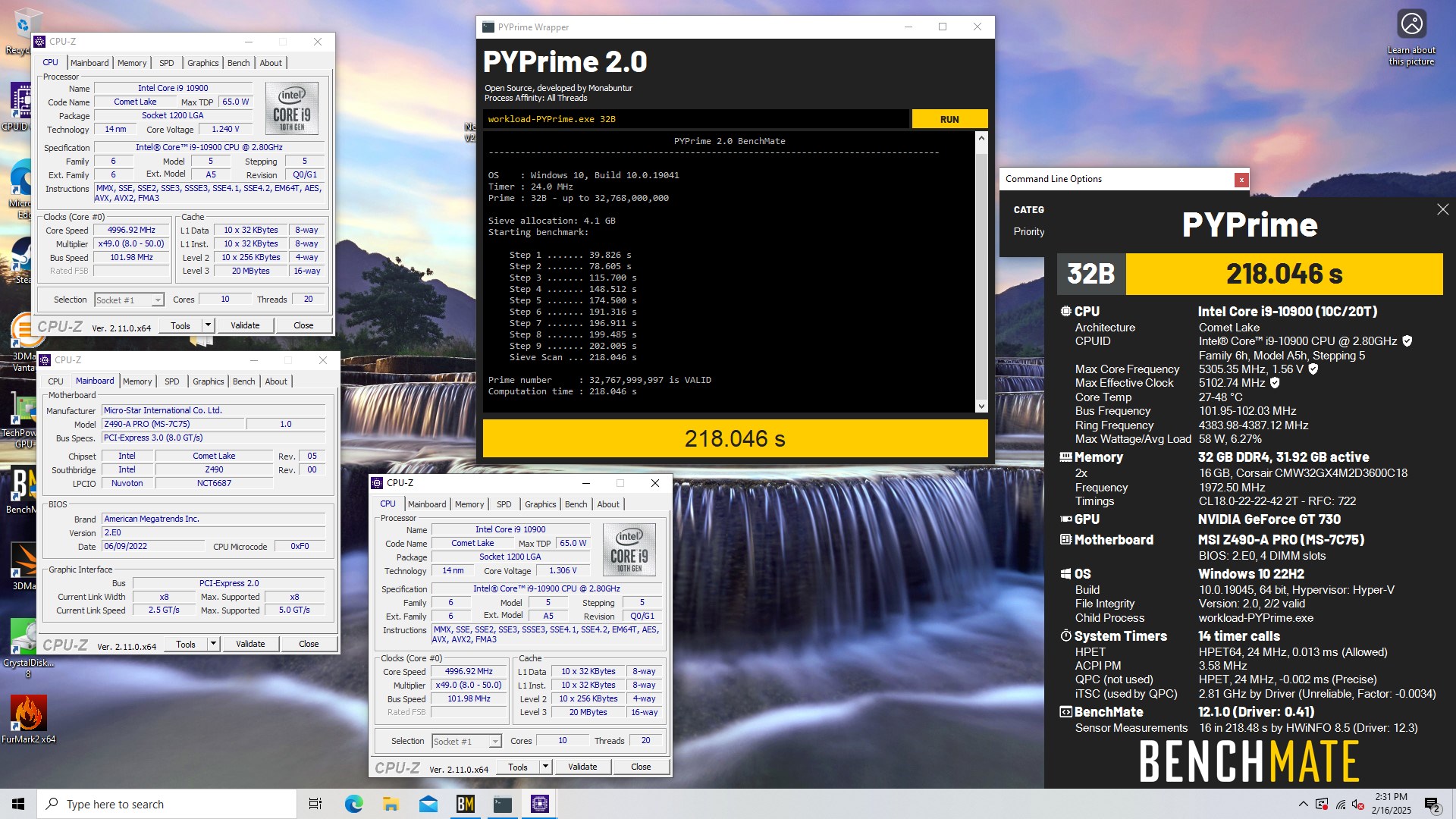Image resolution: width=1456 pixels, height=819 pixels.
Task: Click the Windows Start button
Action: point(18,804)
